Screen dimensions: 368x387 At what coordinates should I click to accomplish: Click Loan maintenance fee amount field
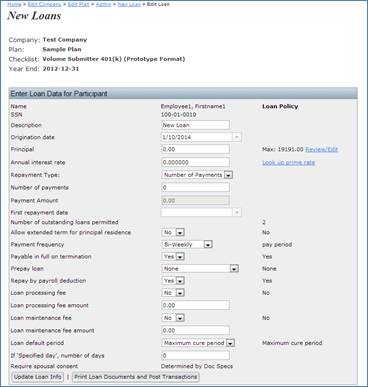(195, 330)
